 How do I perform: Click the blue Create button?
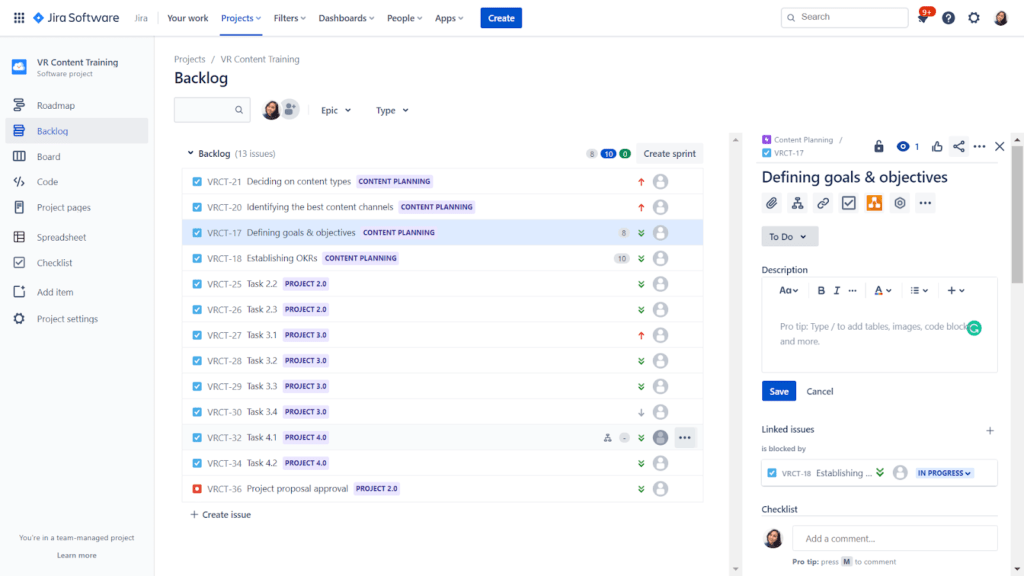click(501, 18)
